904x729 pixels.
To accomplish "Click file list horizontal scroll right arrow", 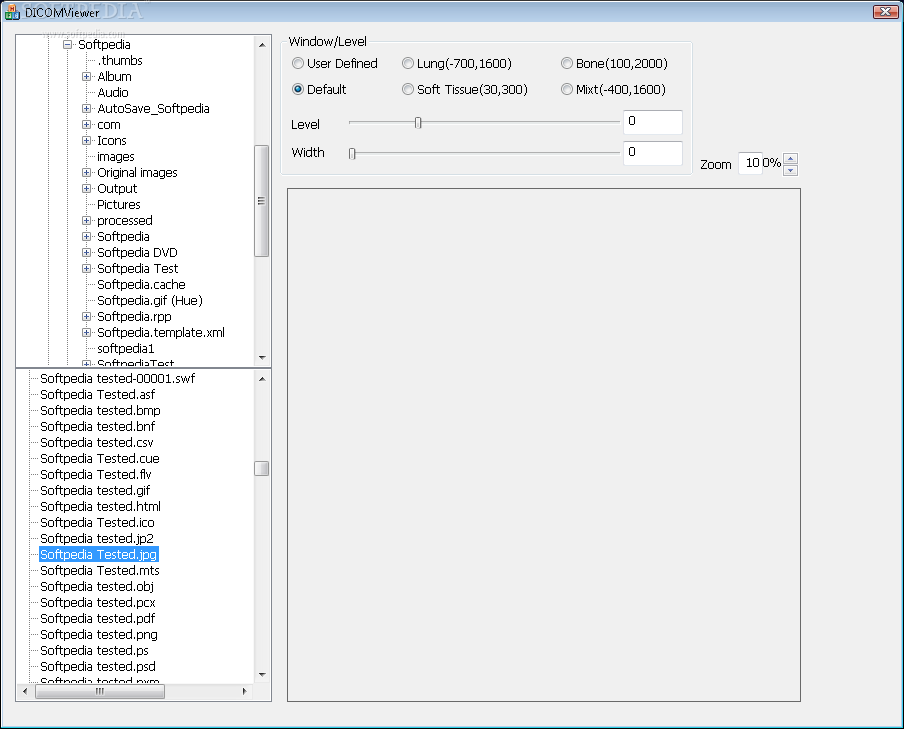I will tap(244, 691).
